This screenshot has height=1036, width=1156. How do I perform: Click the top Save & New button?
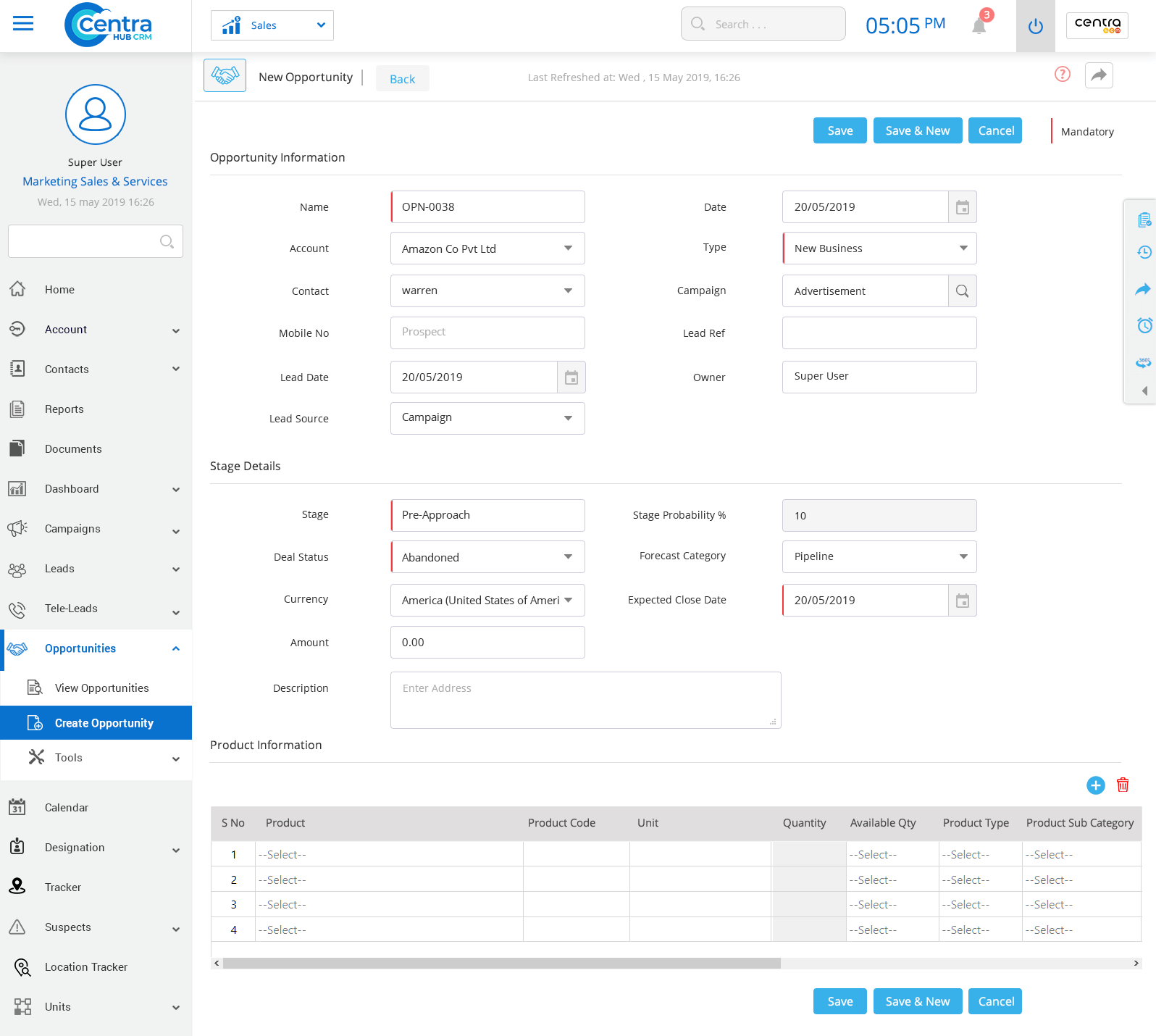917,131
